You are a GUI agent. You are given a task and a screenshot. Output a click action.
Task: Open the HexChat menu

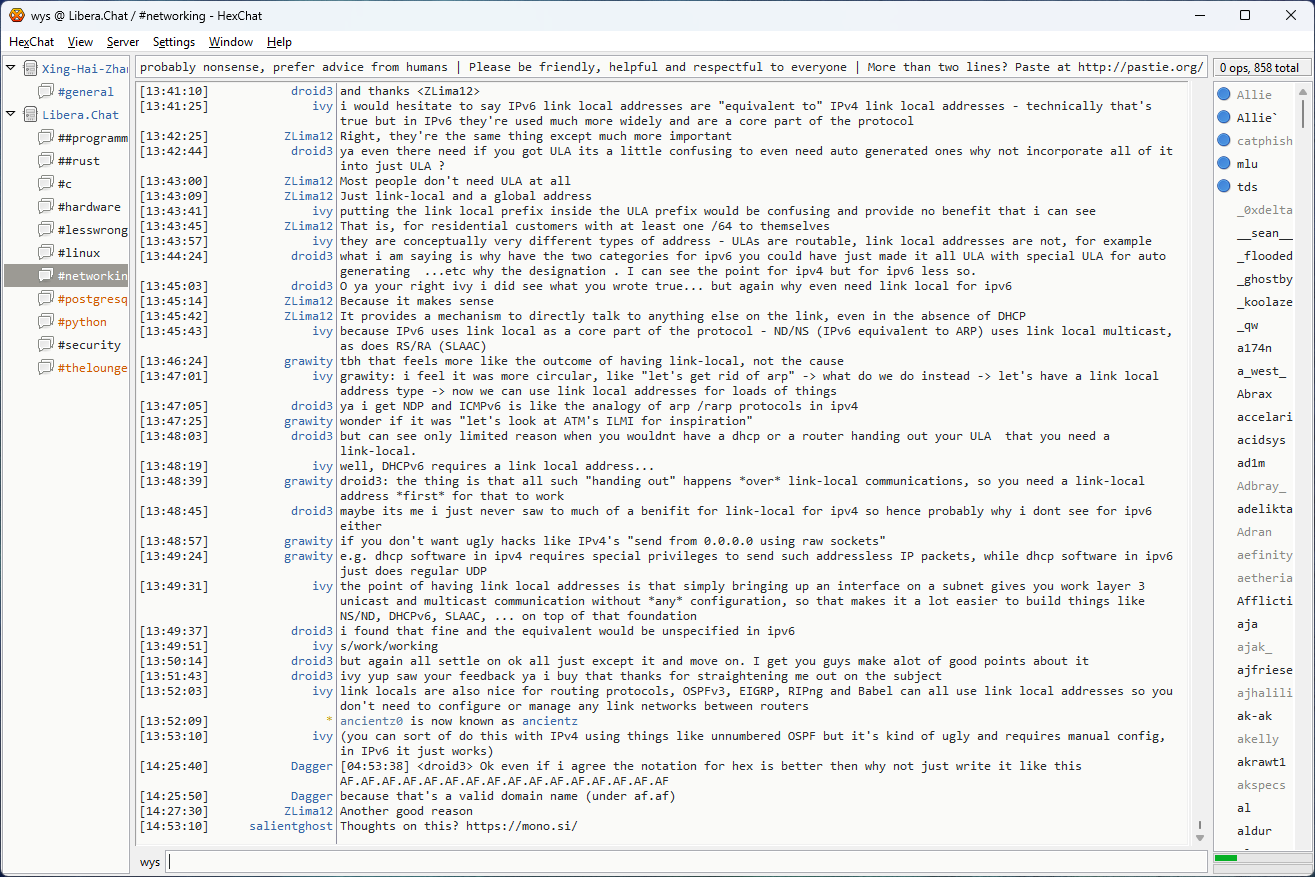(x=32, y=42)
